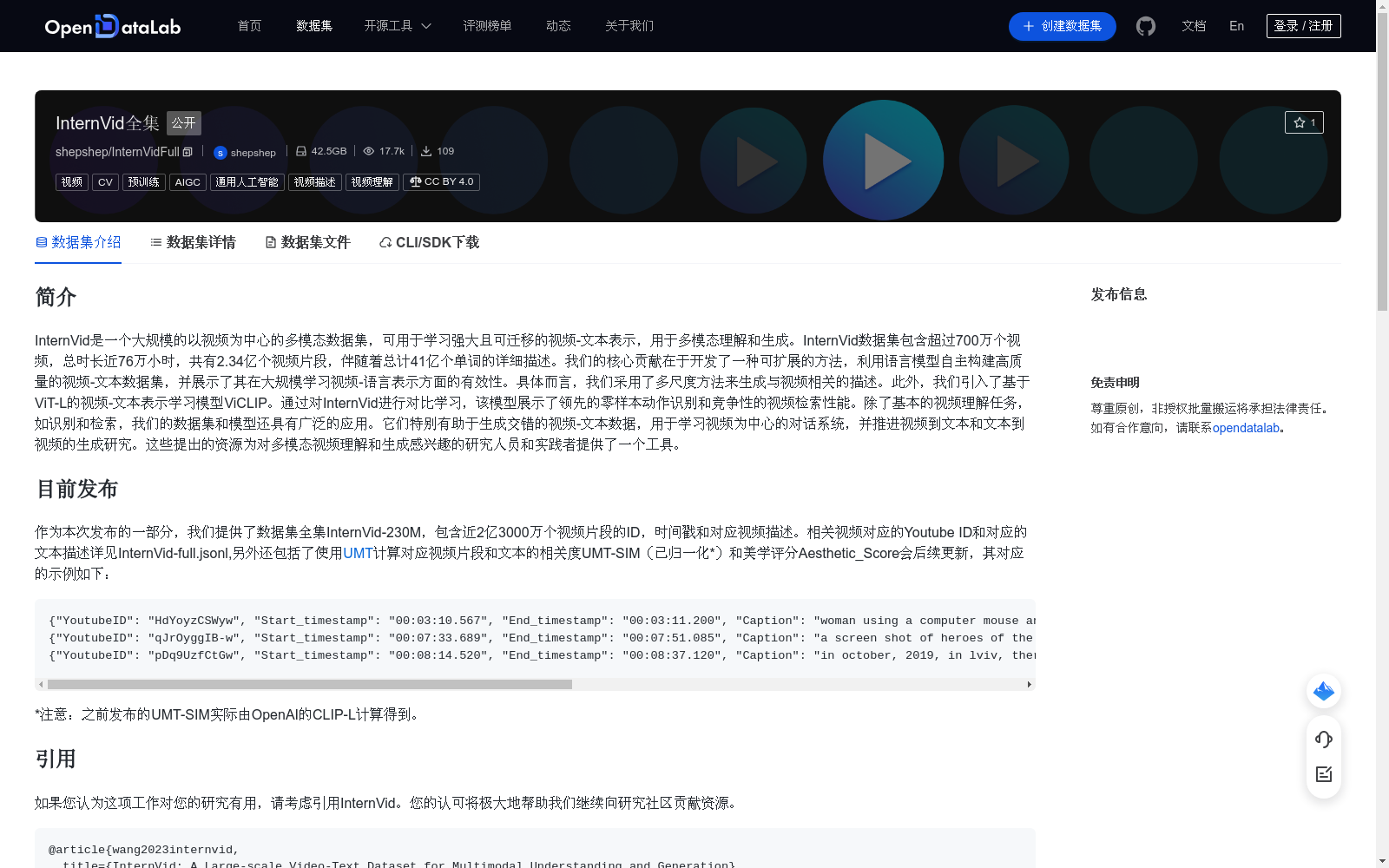Click the 视频理解 tag
The height and width of the screenshot is (868, 1389).
(372, 182)
